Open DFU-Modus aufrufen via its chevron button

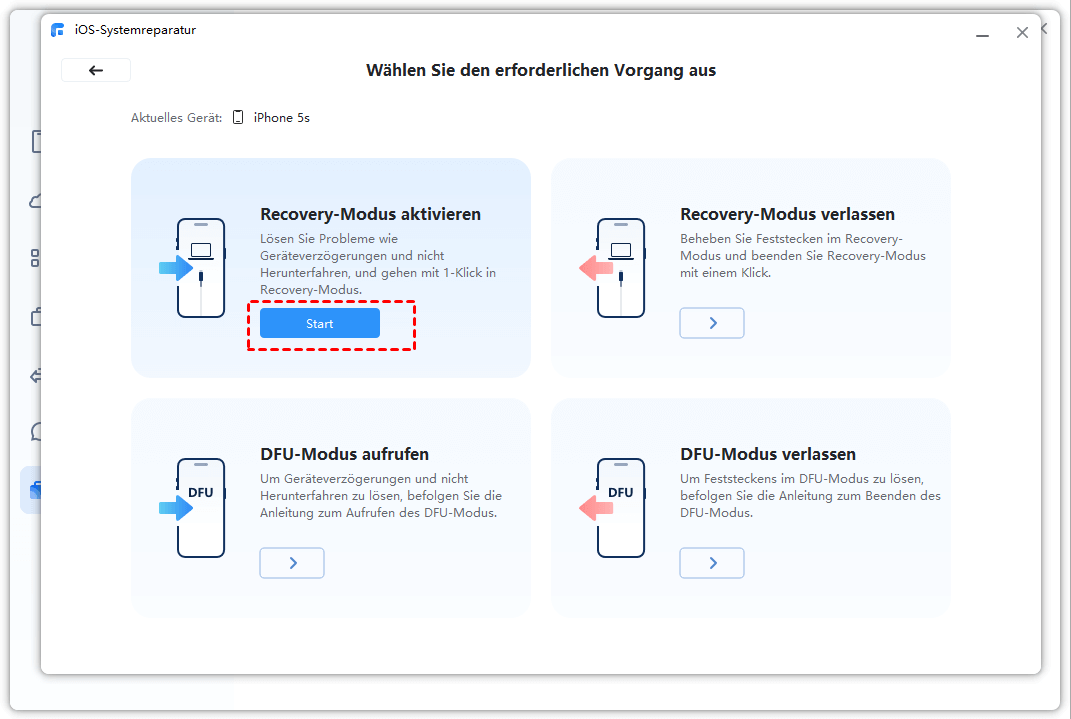coord(292,563)
